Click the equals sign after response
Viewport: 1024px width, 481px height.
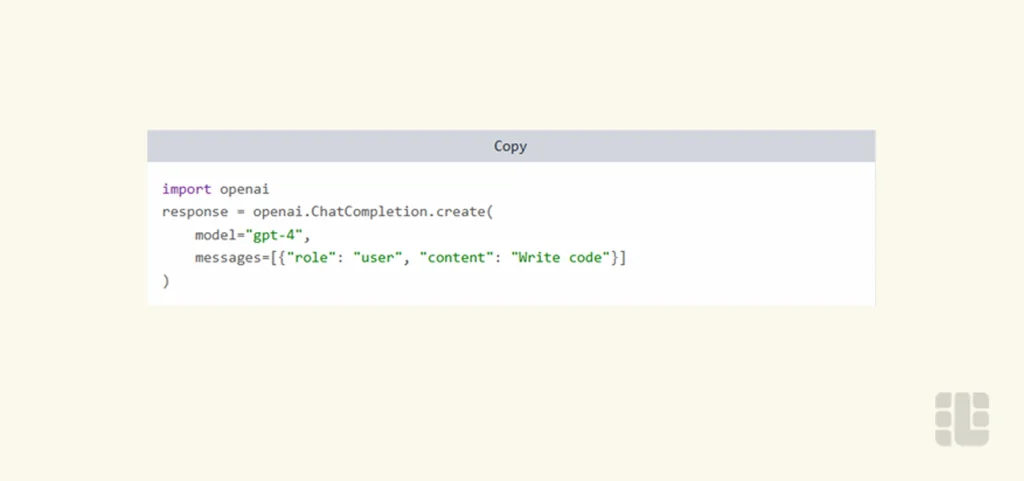tap(241, 212)
